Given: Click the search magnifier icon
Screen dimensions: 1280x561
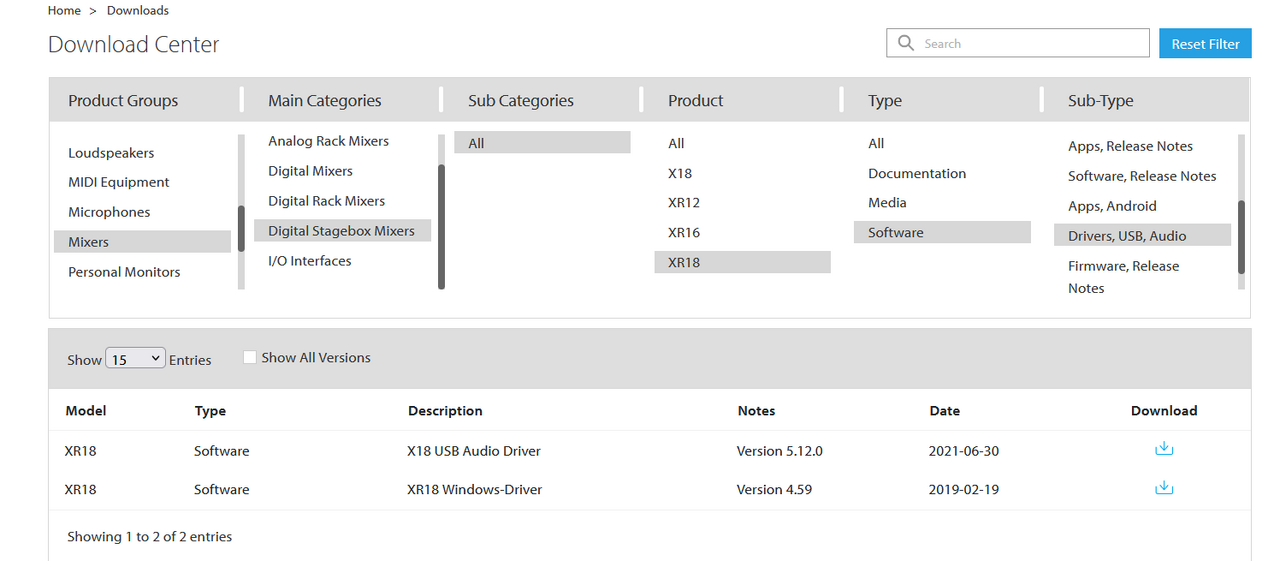Looking at the screenshot, I should 906,43.
